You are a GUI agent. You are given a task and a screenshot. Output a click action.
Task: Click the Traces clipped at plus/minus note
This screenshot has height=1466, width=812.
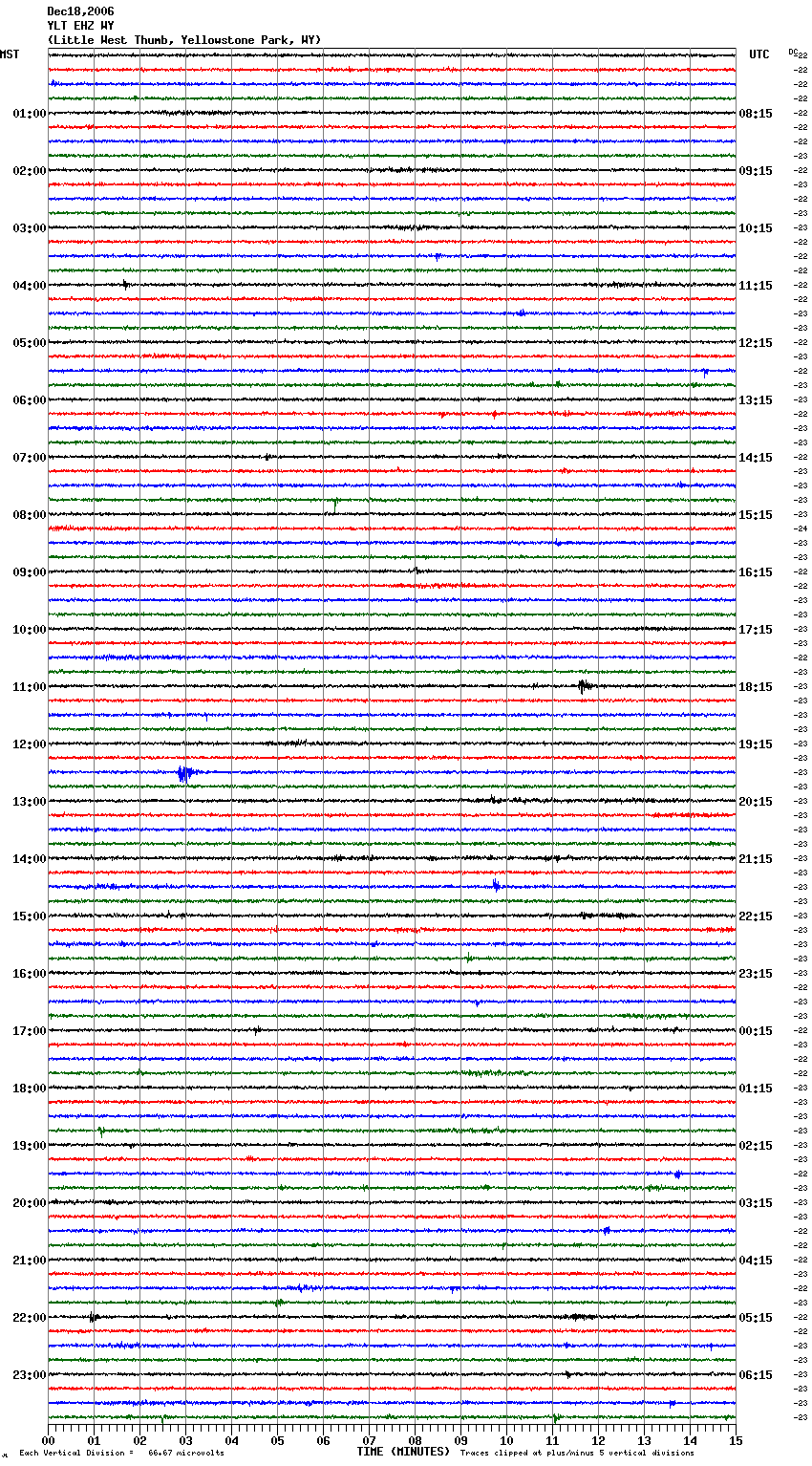click(577, 1453)
